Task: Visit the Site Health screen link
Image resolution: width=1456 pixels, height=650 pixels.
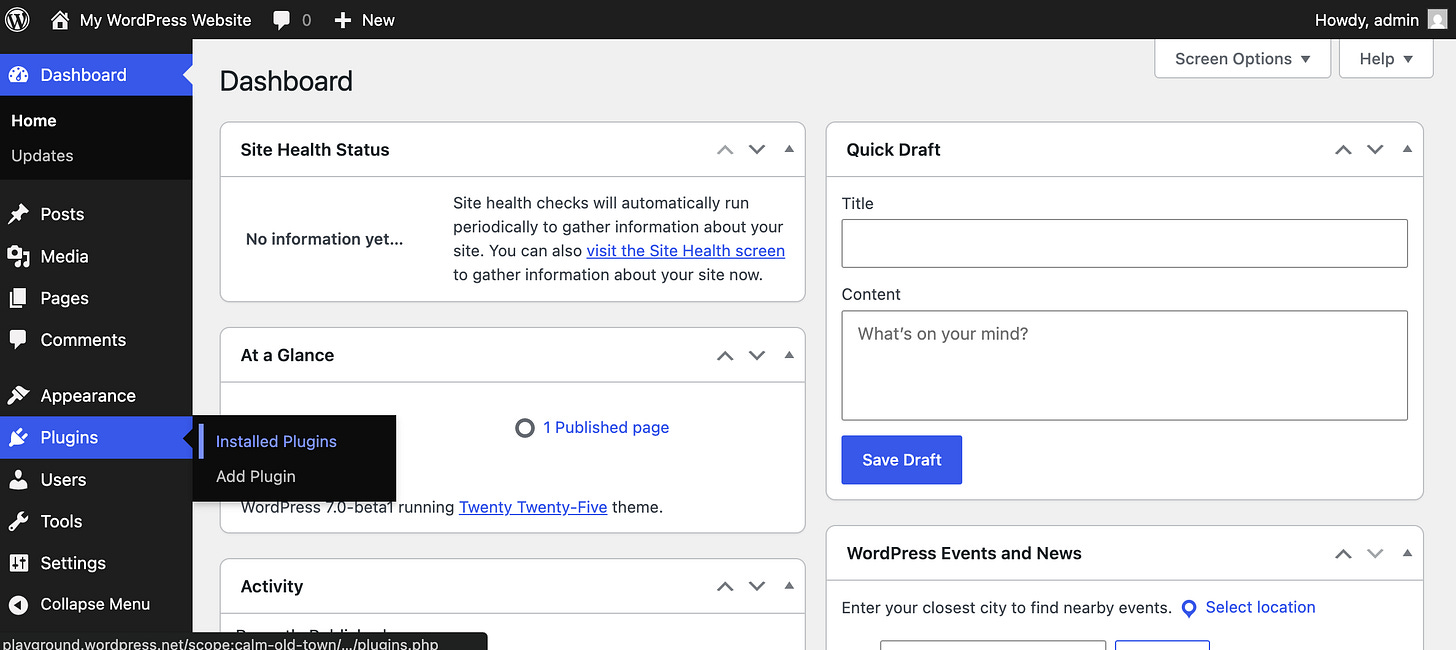Action: pos(685,250)
